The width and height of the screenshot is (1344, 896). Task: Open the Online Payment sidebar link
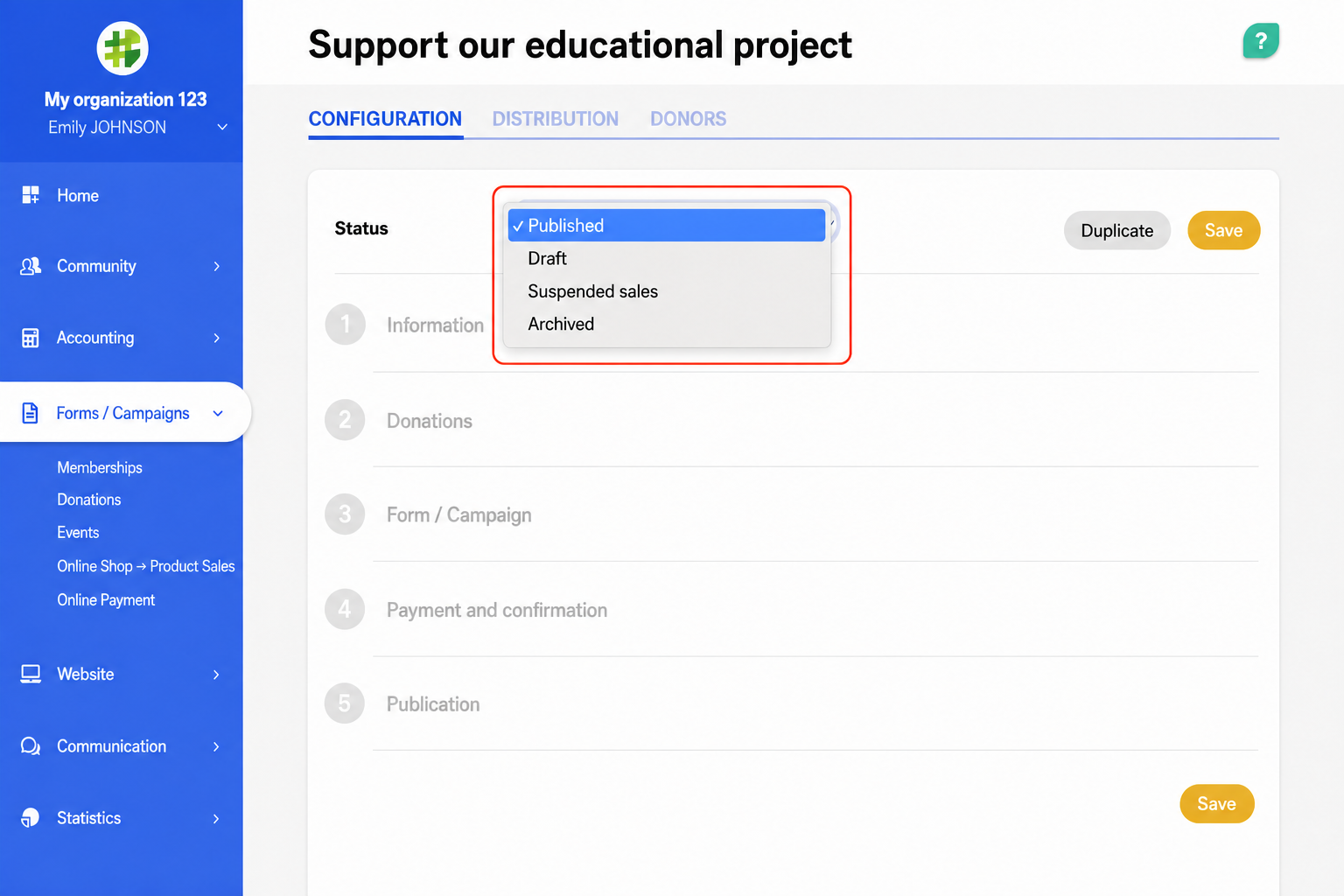106,600
